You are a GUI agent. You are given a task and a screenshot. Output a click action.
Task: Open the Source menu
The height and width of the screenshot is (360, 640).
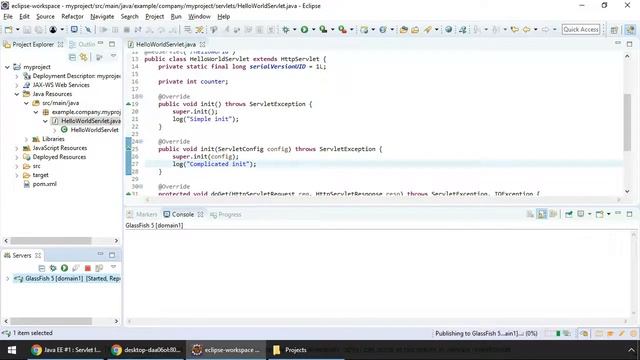[45, 16]
